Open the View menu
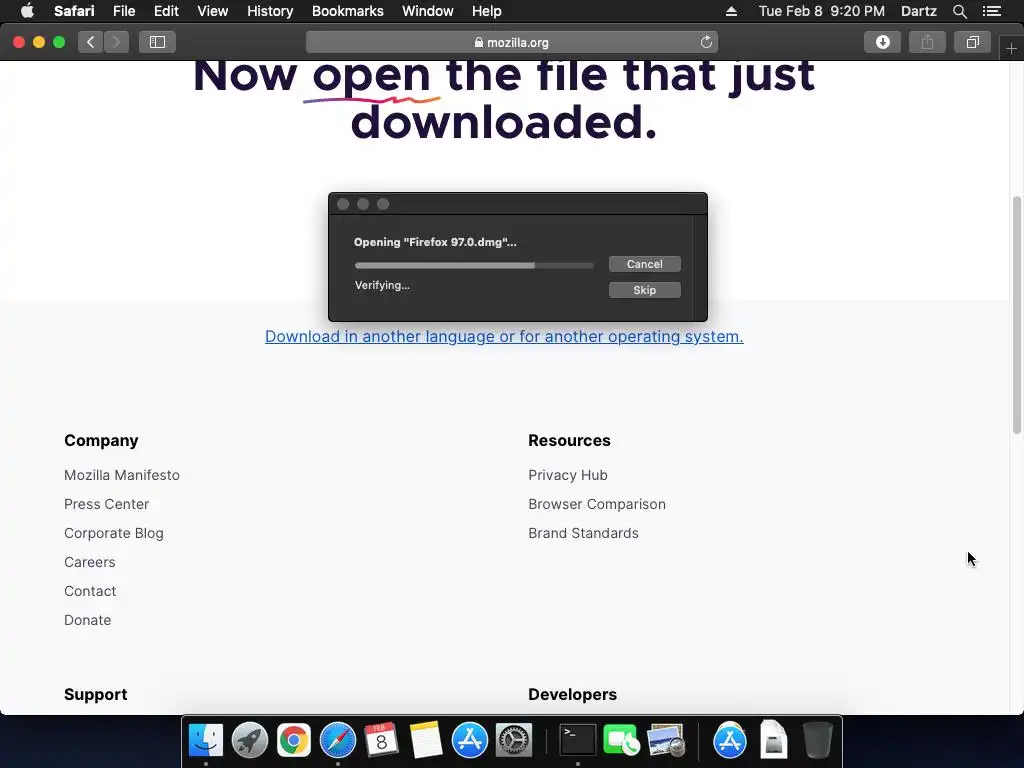Viewport: 1024px width, 768px height. coord(212,11)
